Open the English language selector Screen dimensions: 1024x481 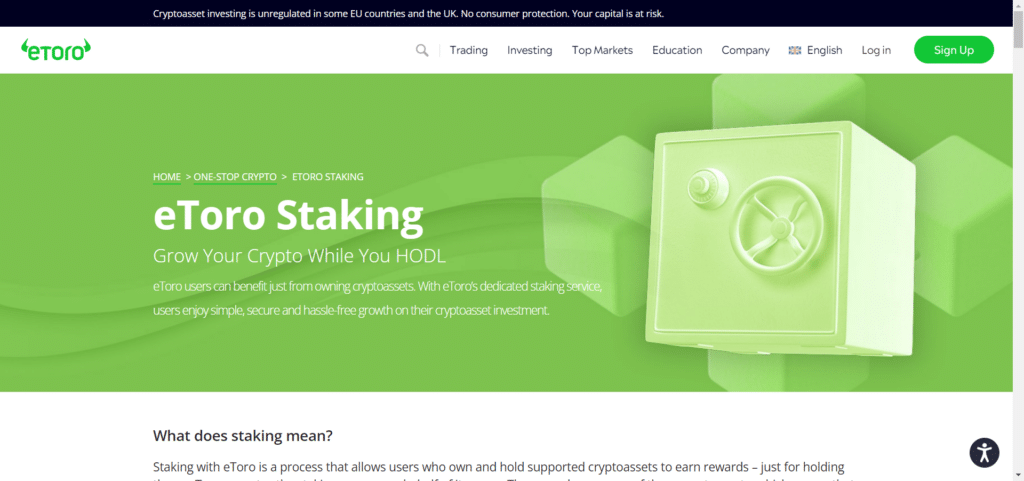[824, 50]
